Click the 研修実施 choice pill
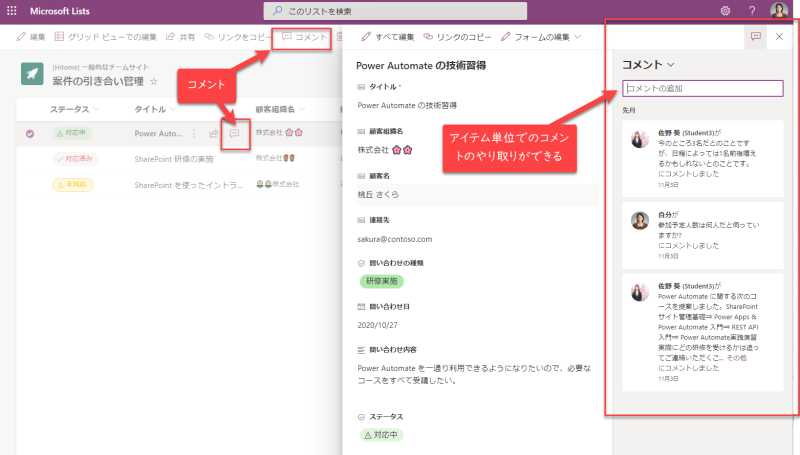Viewport: 800px width, 455px height. (382, 281)
